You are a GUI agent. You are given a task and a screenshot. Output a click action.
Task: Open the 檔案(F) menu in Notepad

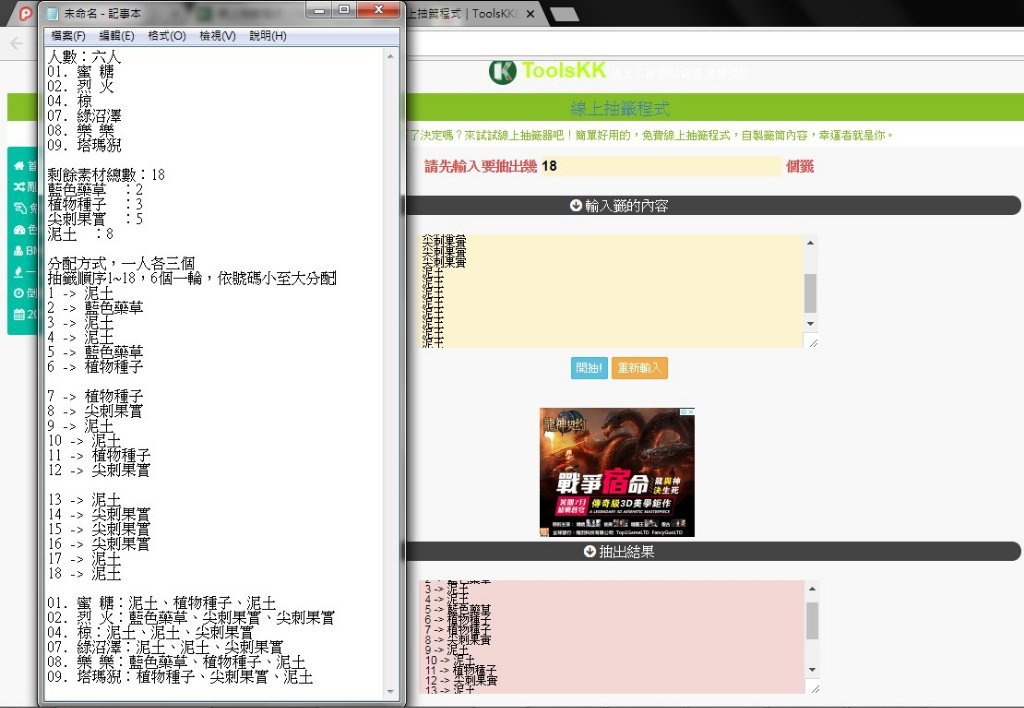coord(68,35)
